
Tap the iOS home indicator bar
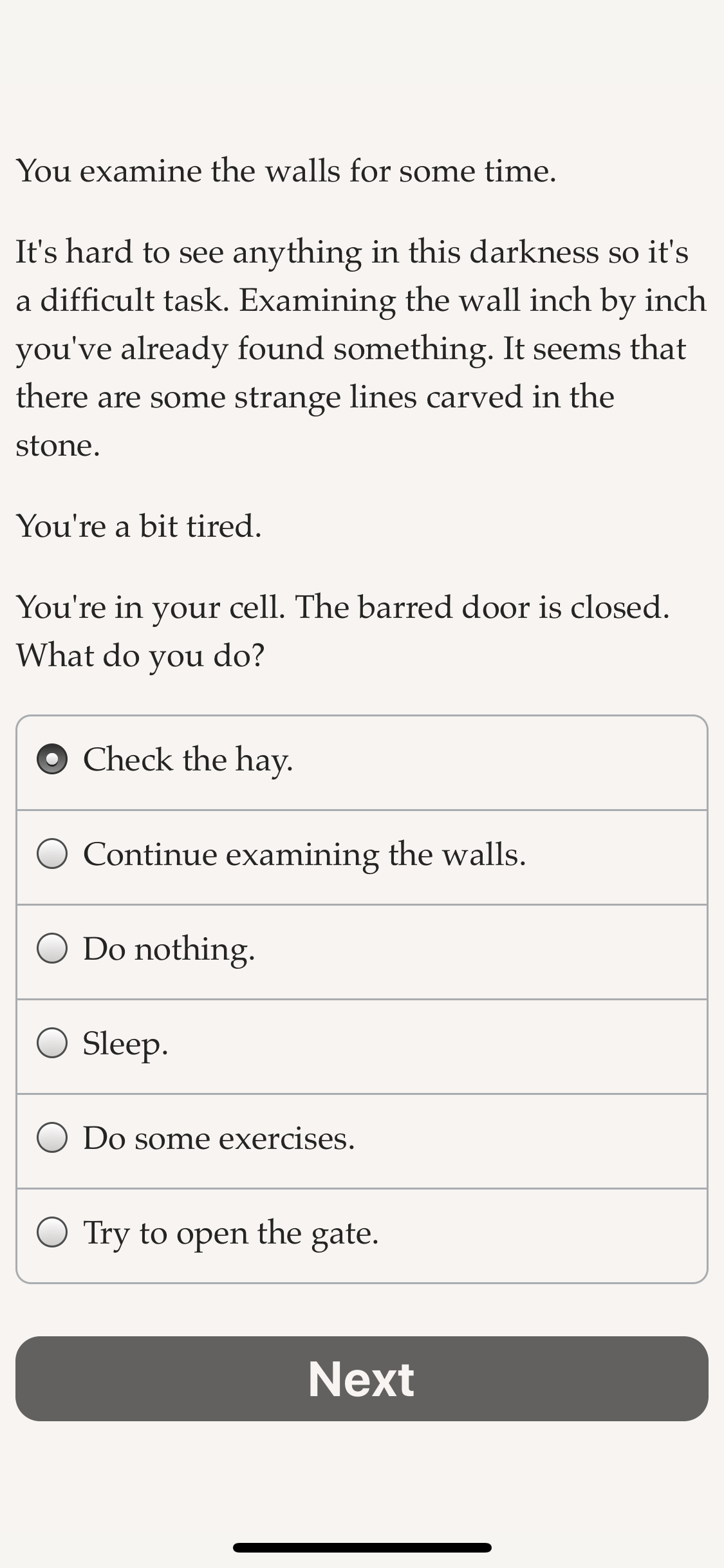coord(362,1548)
